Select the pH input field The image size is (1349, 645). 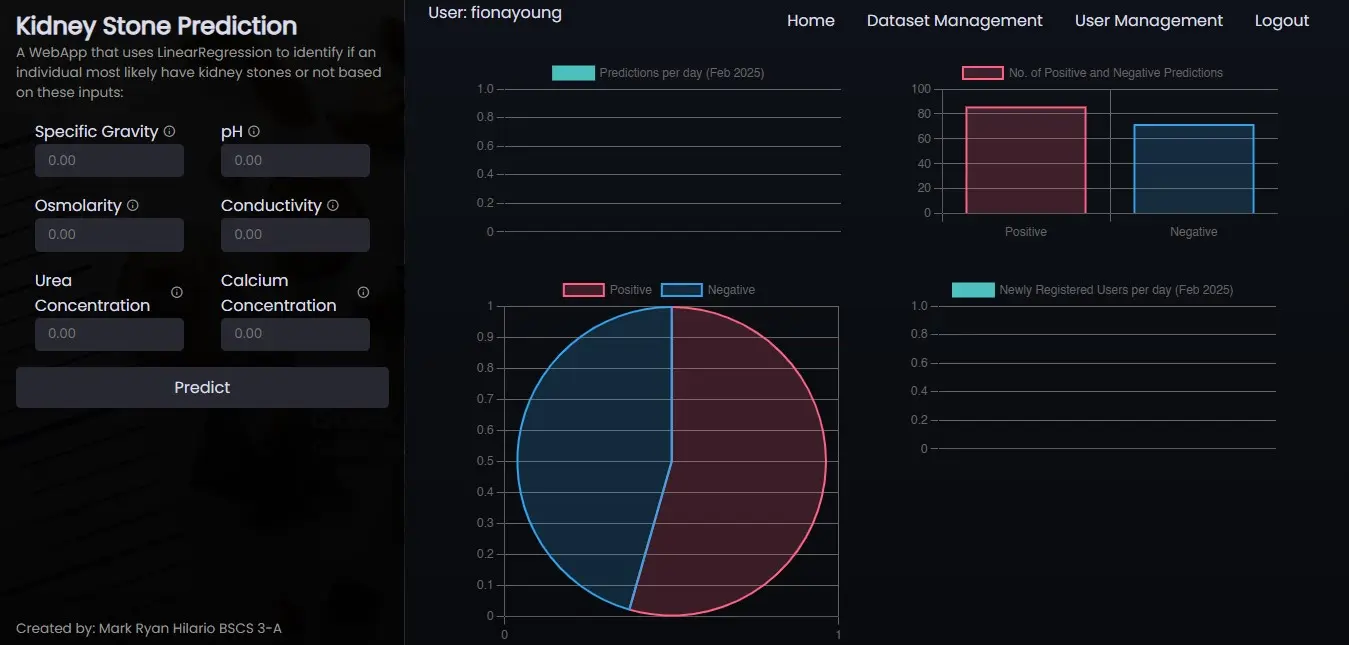coord(295,161)
